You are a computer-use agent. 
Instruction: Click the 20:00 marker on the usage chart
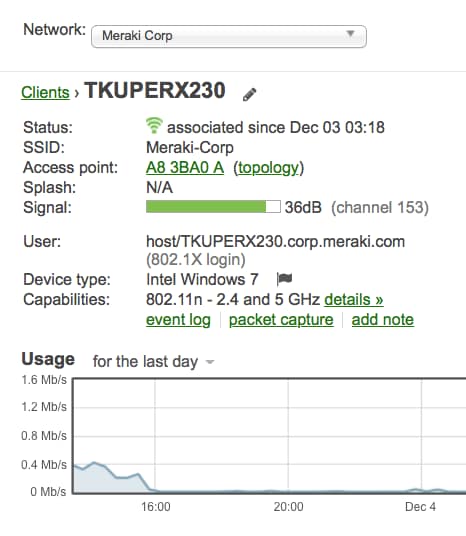point(288,507)
